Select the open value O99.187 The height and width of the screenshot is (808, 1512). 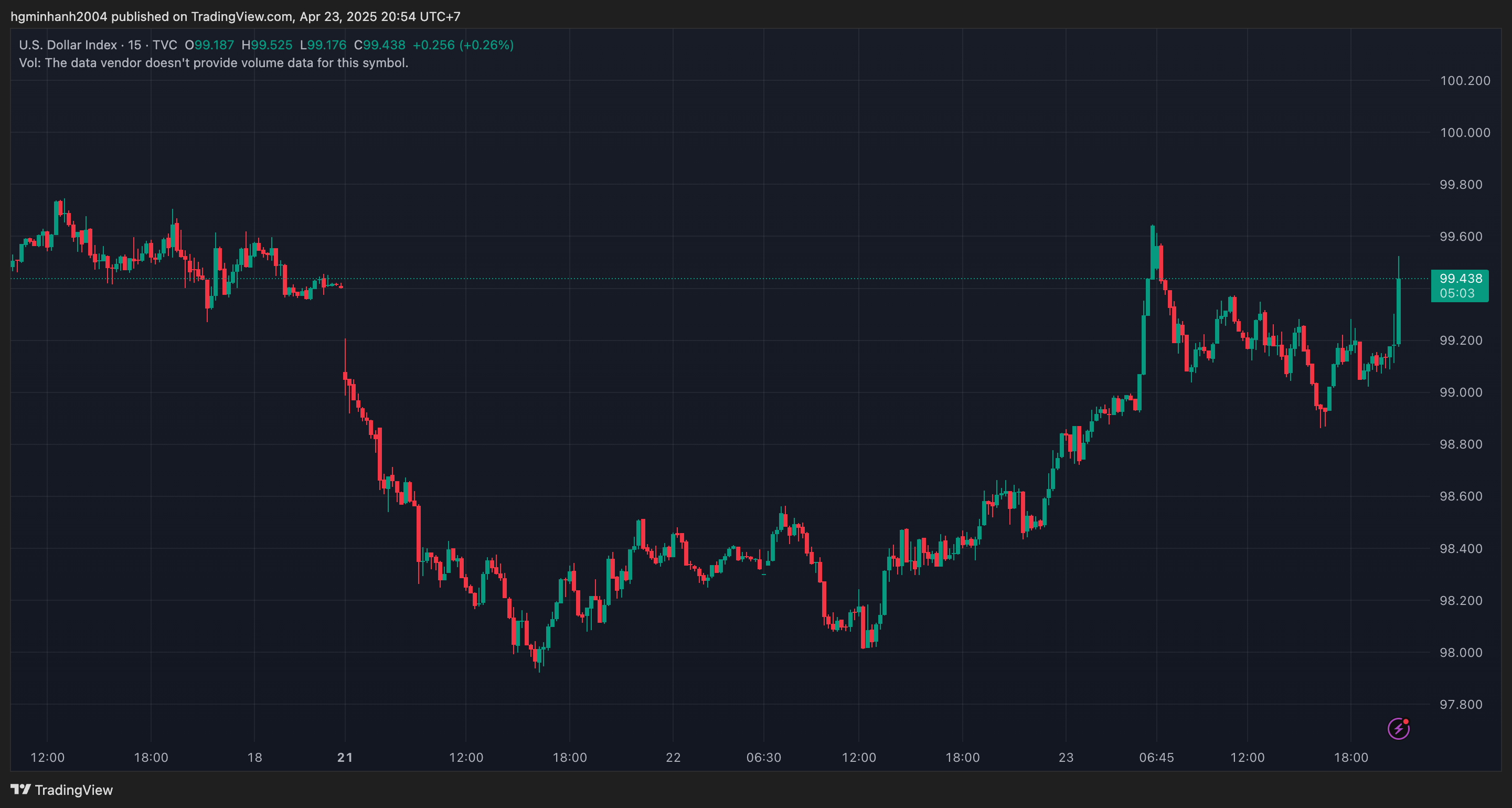(x=209, y=45)
